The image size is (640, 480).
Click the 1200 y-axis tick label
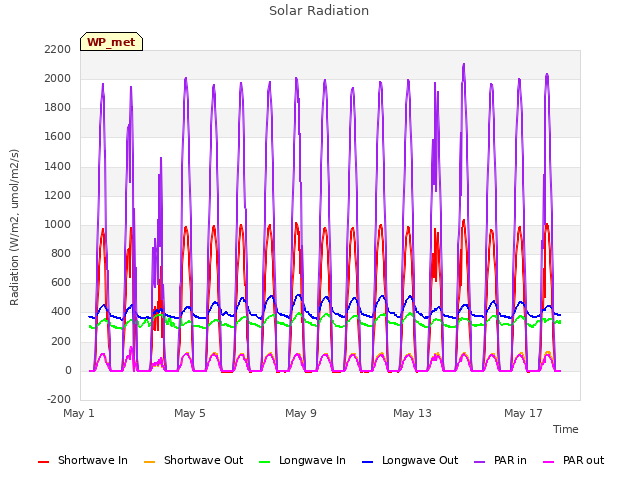[58, 196]
